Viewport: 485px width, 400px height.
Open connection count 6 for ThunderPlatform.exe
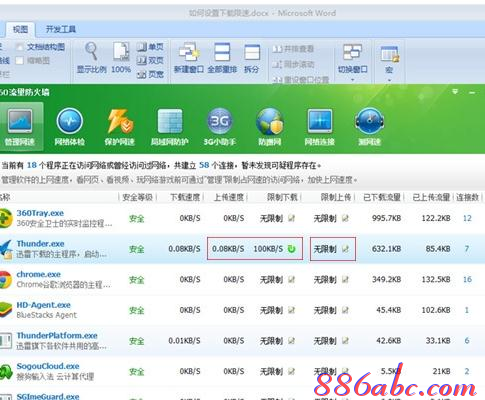pos(467,341)
